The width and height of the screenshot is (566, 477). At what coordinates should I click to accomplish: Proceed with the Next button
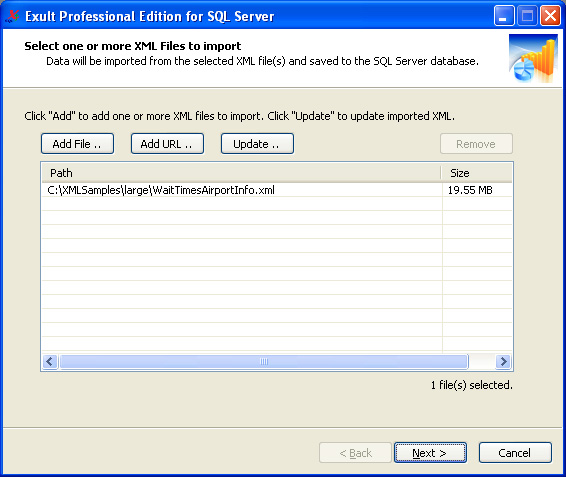pos(430,452)
